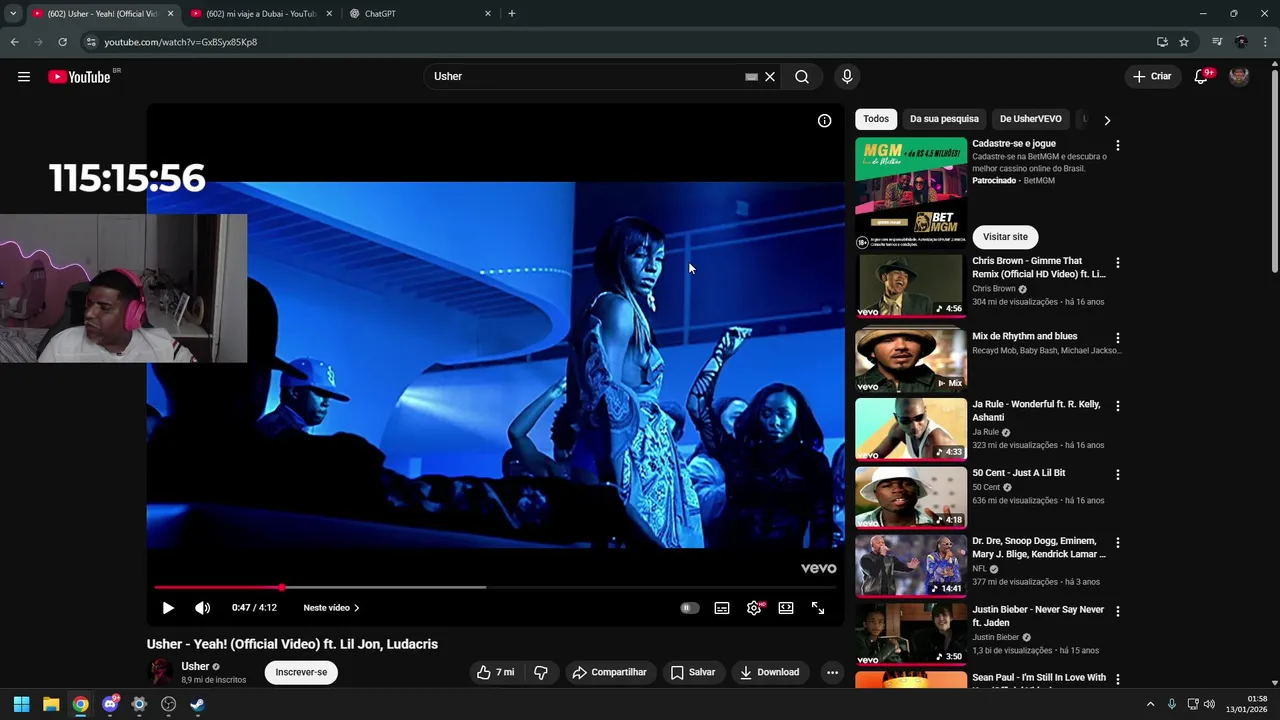Select the 'Todos' filter chip

(876, 119)
